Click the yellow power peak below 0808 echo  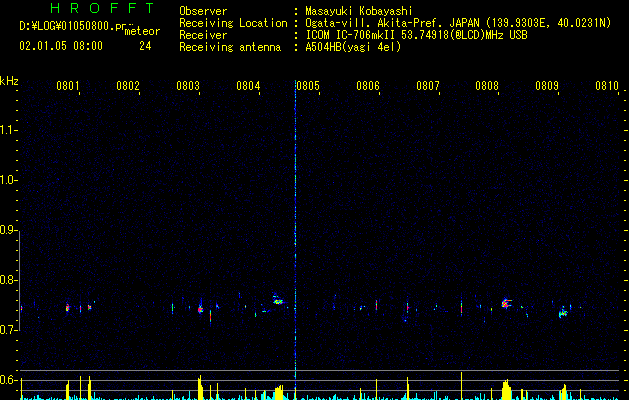[x=506, y=390]
